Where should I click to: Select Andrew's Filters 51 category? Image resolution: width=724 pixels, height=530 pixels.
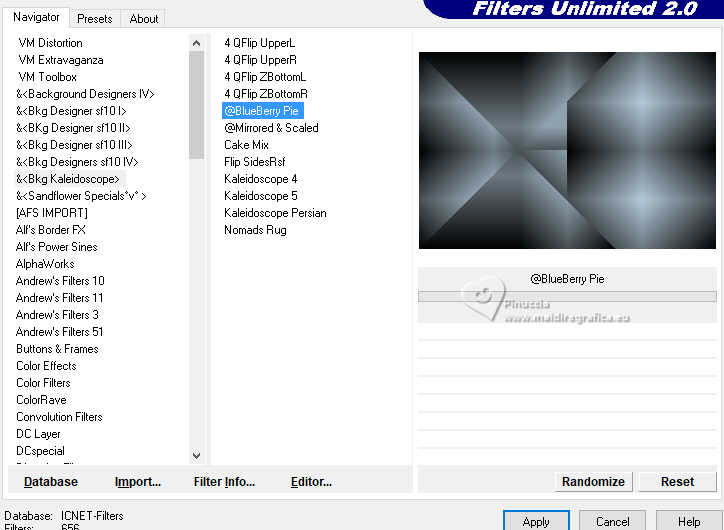click(59, 332)
